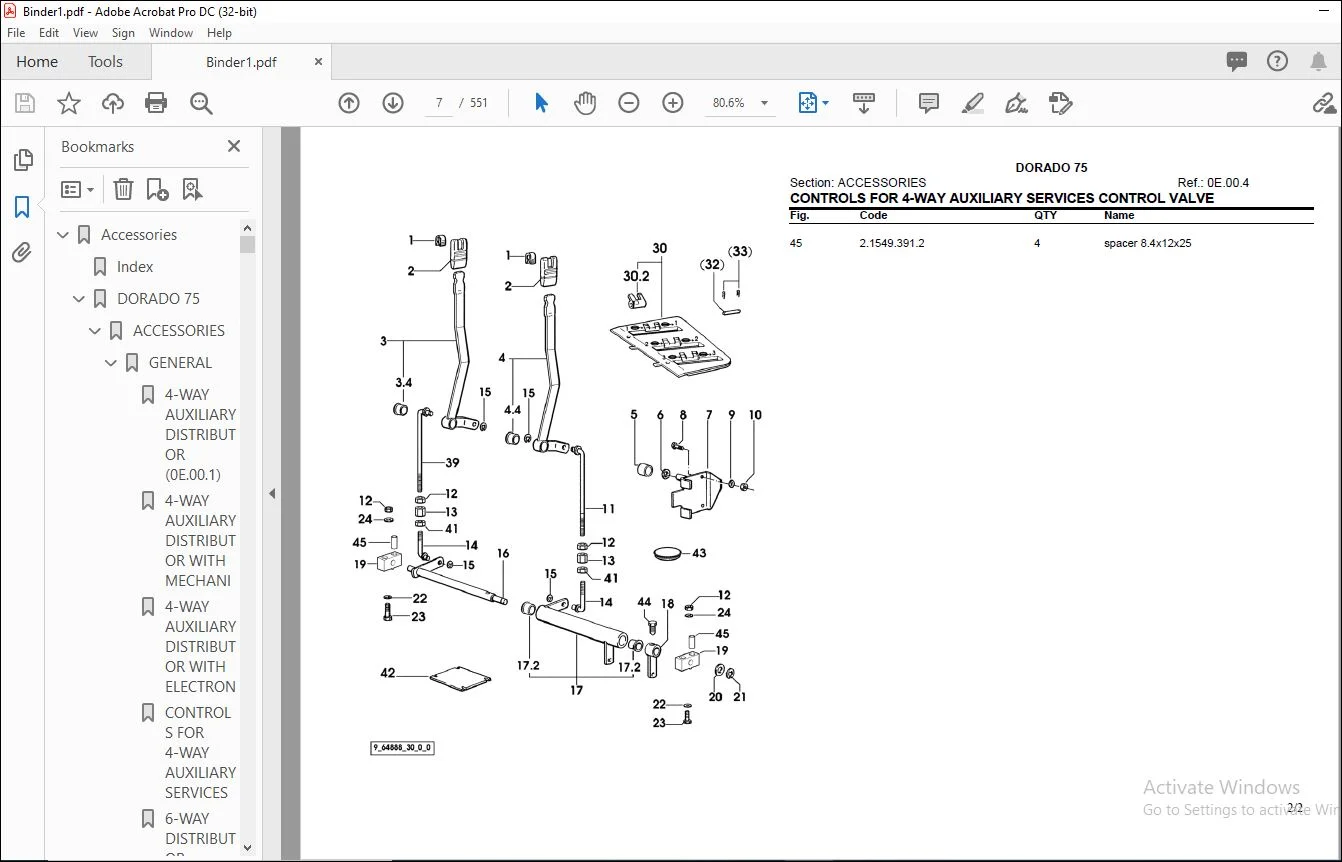Viewport: 1342px width, 862px height.
Task: Add a sticky note comment
Action: click(x=929, y=103)
